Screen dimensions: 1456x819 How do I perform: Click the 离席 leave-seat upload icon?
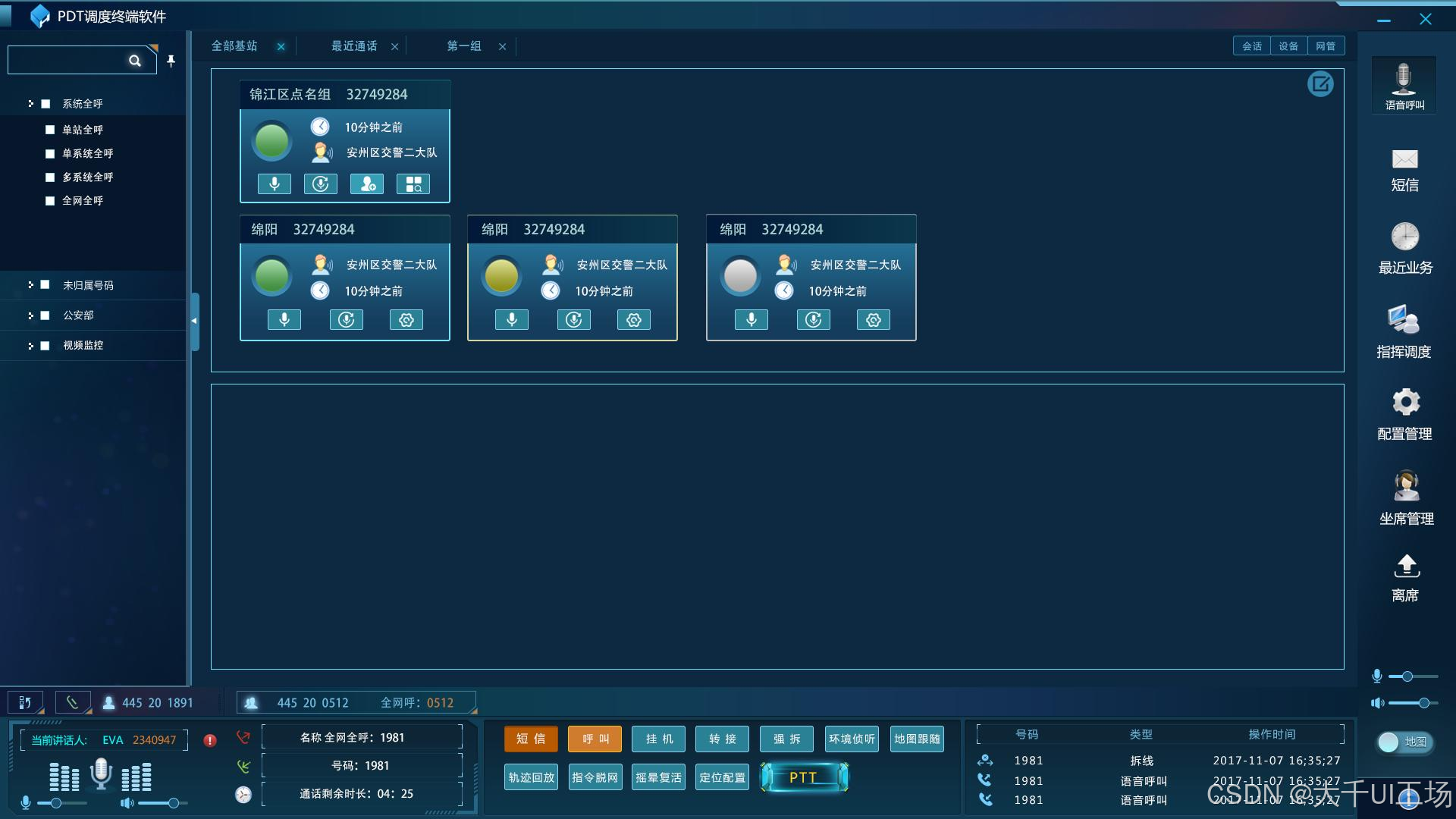click(x=1406, y=566)
